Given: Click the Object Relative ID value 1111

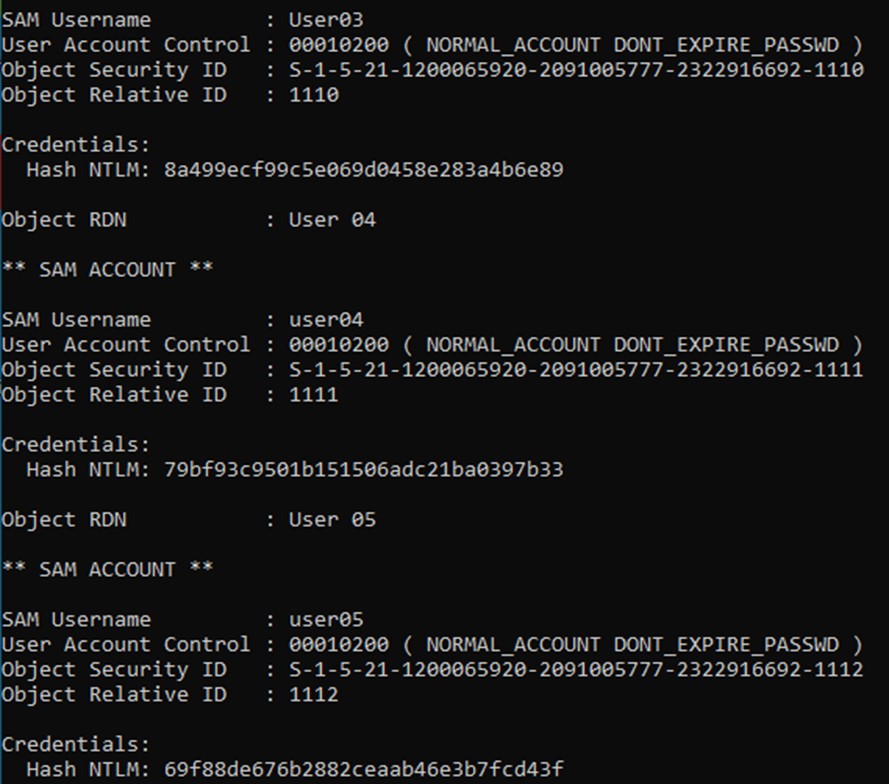Looking at the screenshot, I should (313, 395).
